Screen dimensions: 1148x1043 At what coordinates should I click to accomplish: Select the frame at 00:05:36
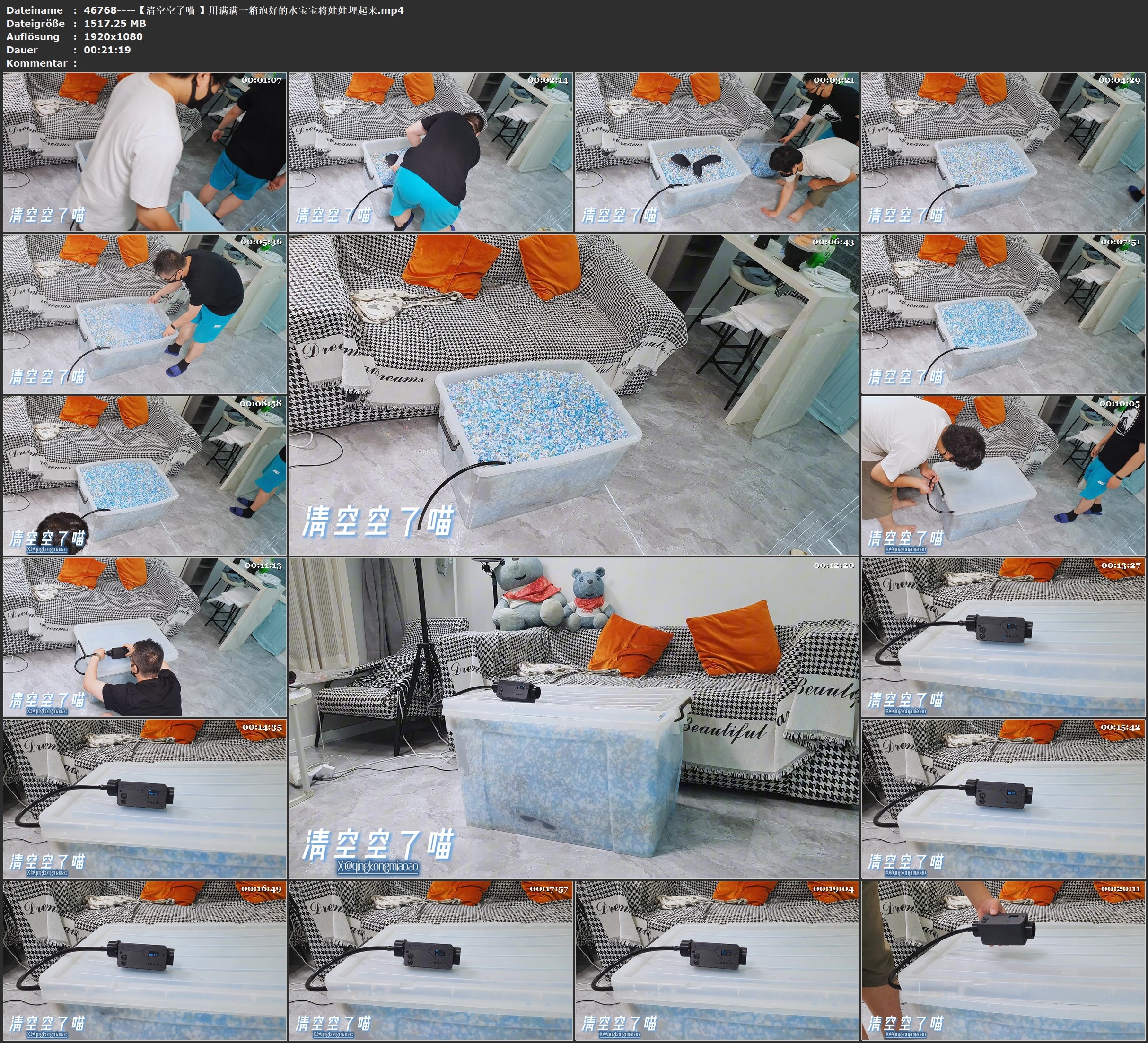pos(145,313)
